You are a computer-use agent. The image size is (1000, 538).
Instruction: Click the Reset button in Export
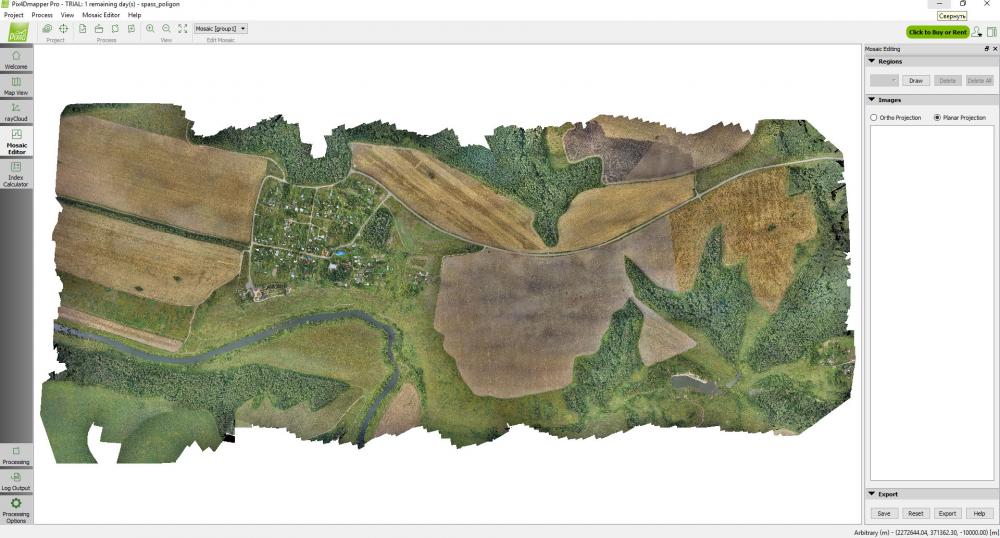tap(916, 513)
